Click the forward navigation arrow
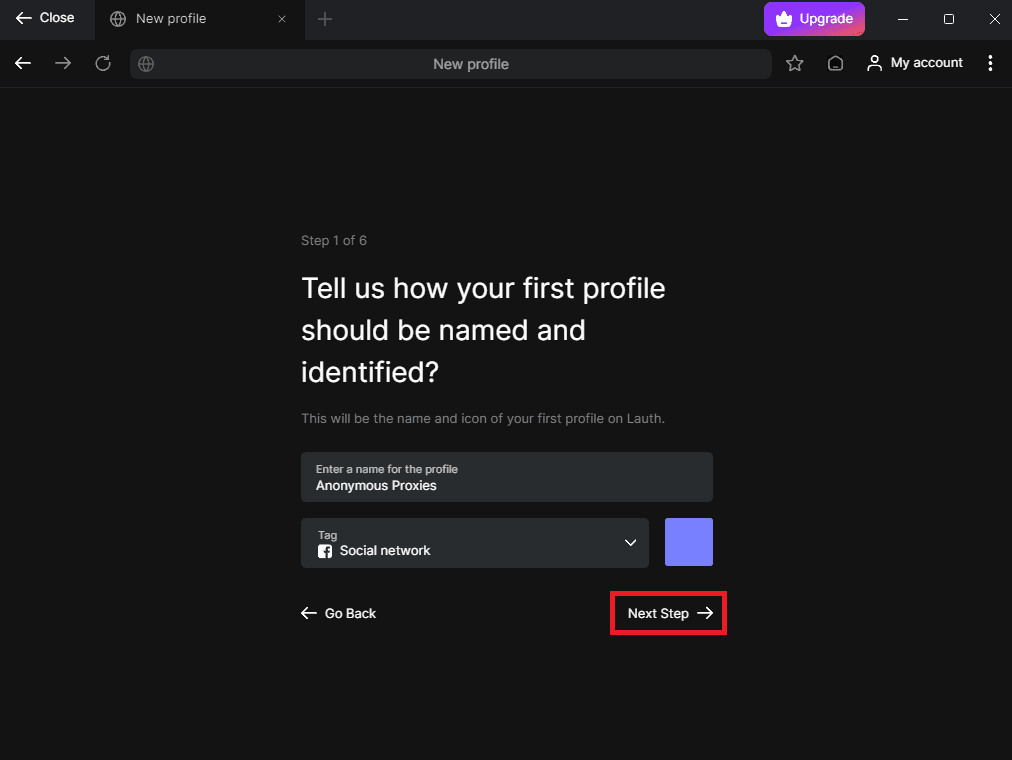Viewport: 1012px width, 760px height. pyautogui.click(x=62, y=62)
